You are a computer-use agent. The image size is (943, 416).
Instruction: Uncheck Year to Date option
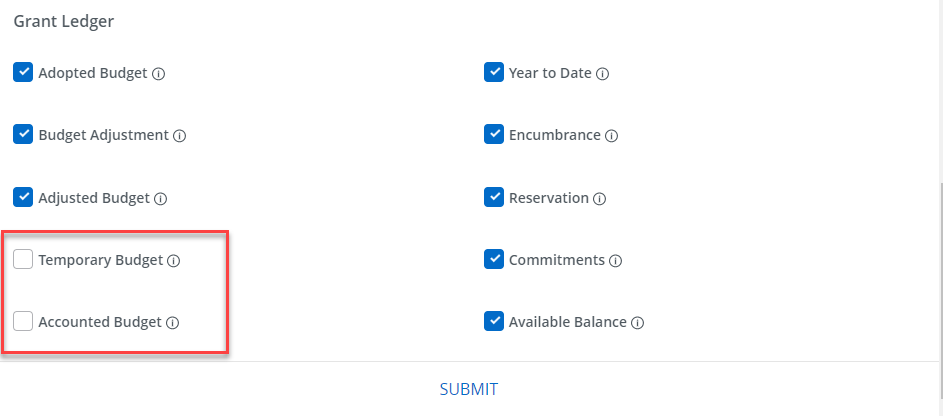pyautogui.click(x=494, y=72)
